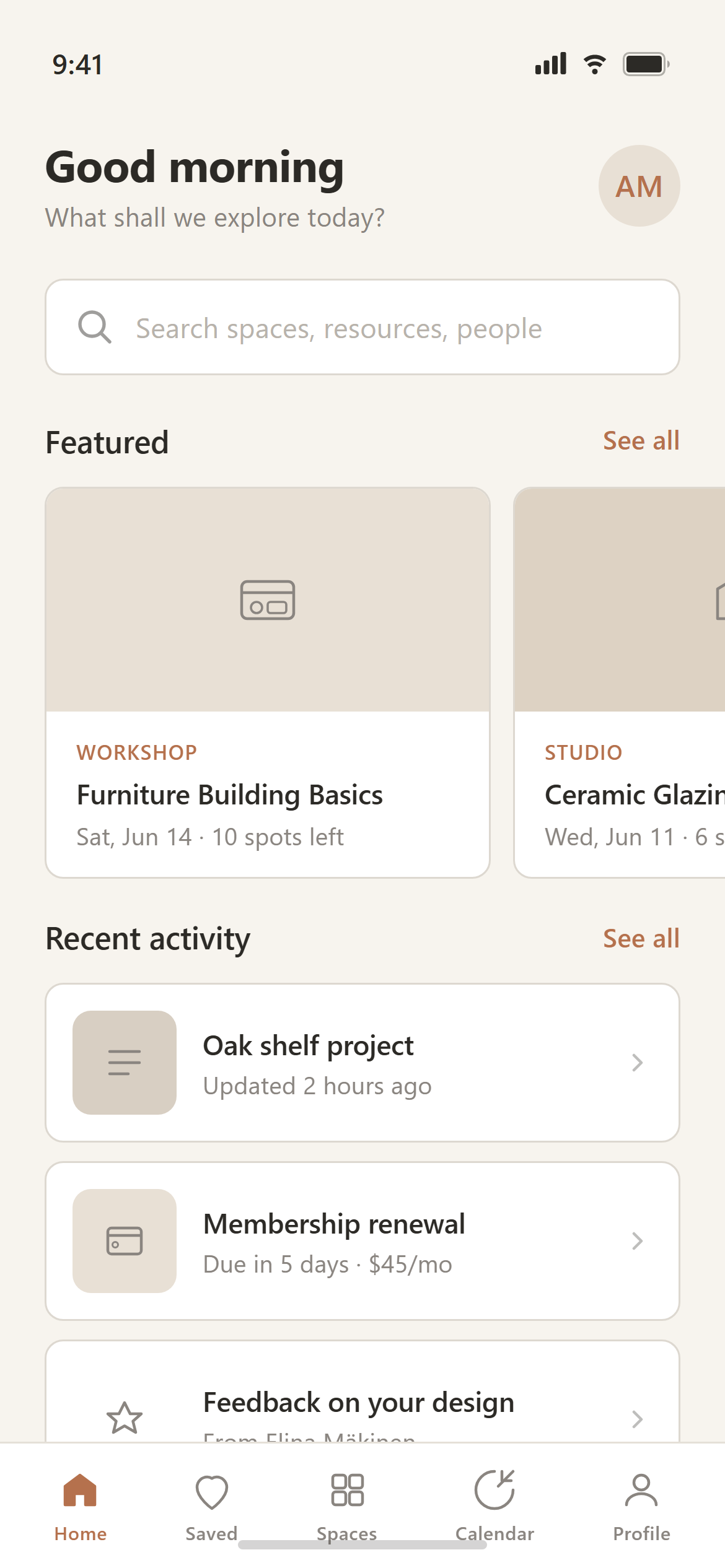
Task: Click the search magnifier icon
Action: (95, 327)
